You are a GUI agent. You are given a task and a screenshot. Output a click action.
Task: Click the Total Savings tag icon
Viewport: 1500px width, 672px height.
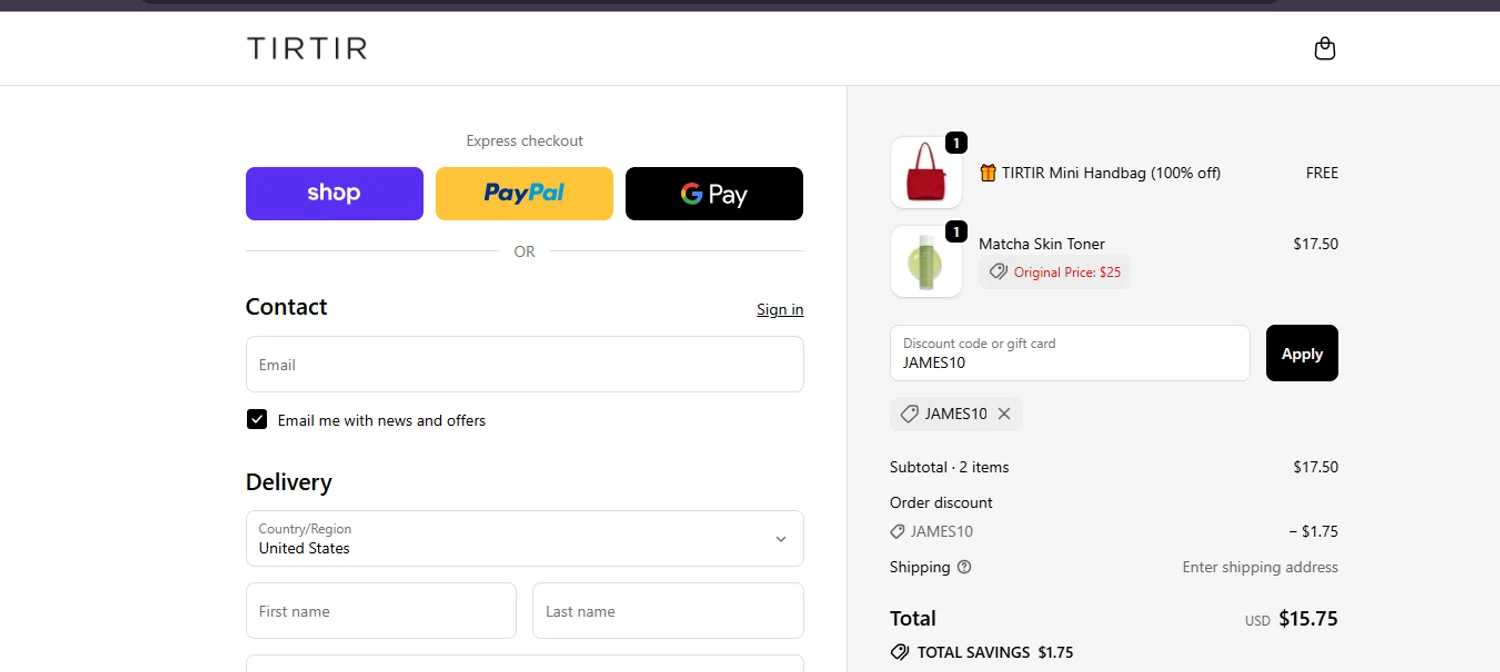(x=900, y=652)
